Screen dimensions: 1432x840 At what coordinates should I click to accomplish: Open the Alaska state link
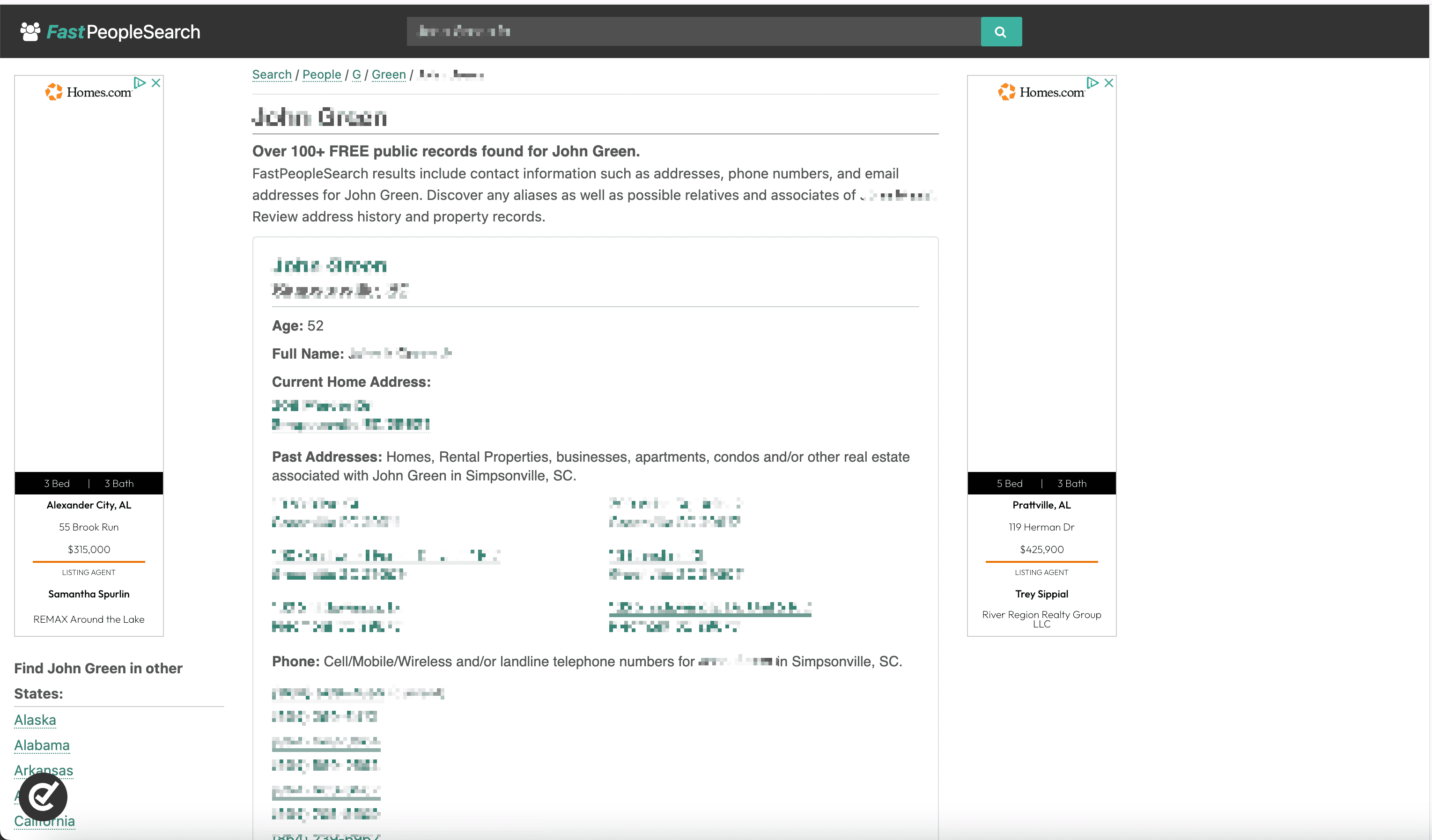pyautogui.click(x=35, y=720)
